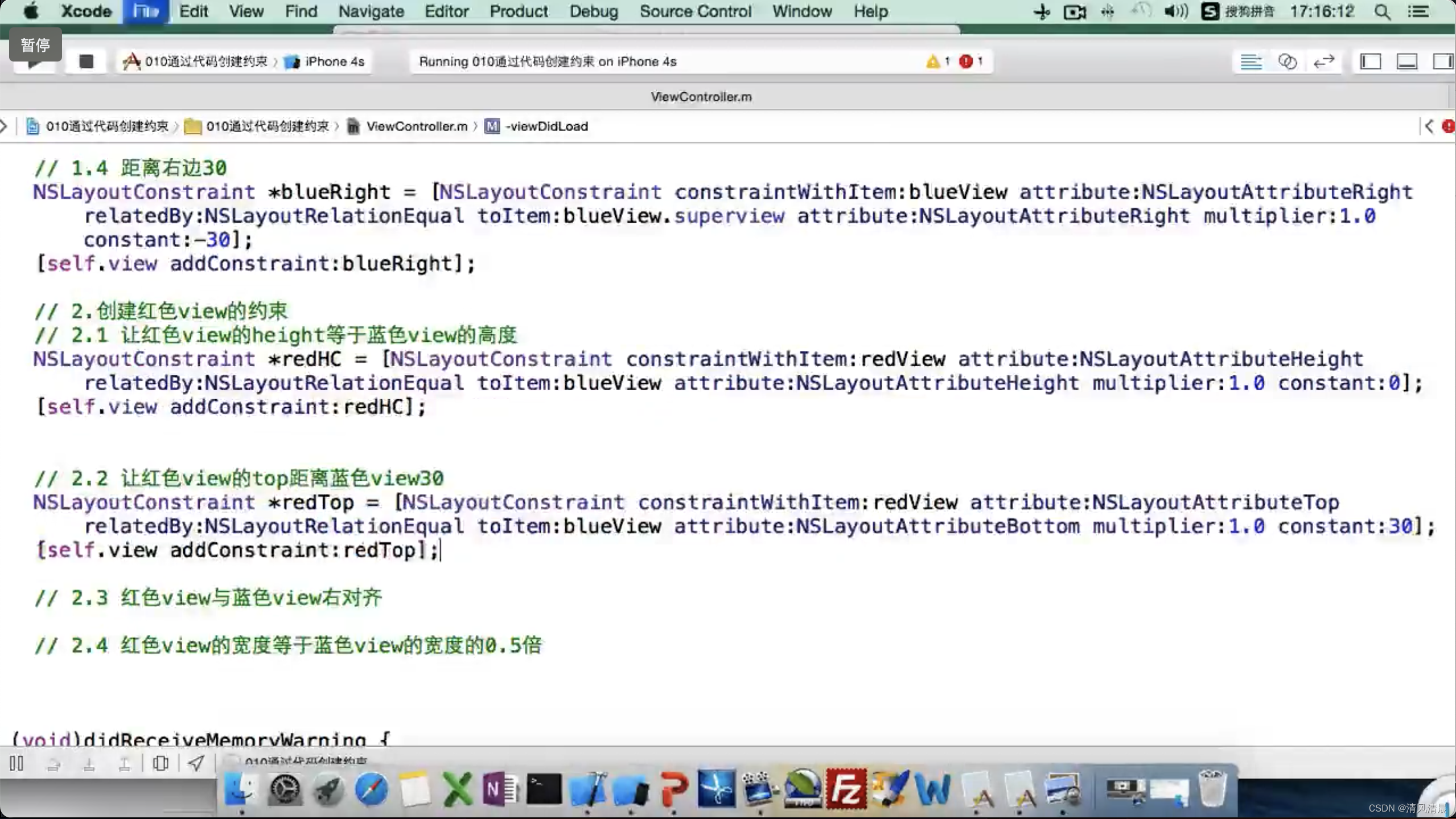Image resolution: width=1456 pixels, height=819 pixels.
Task: Open the warning indicator in activity bar
Action: pos(933,62)
